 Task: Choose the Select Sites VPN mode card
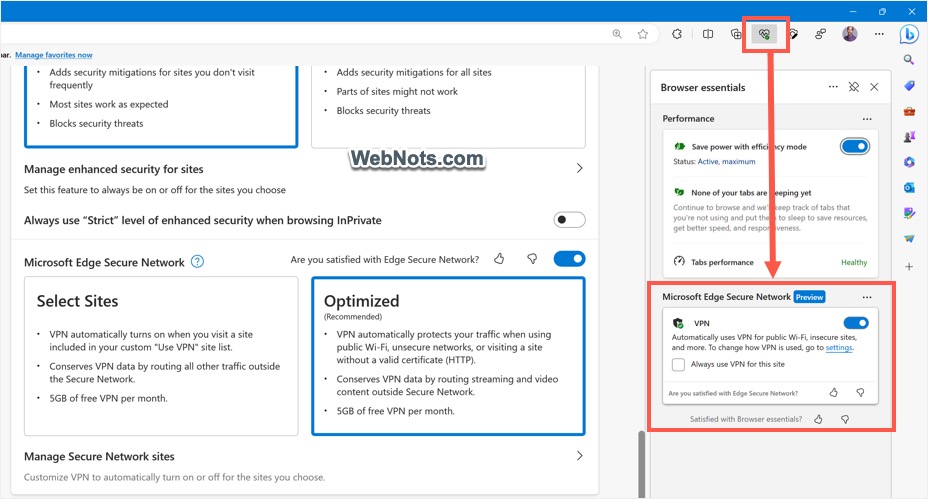point(161,356)
